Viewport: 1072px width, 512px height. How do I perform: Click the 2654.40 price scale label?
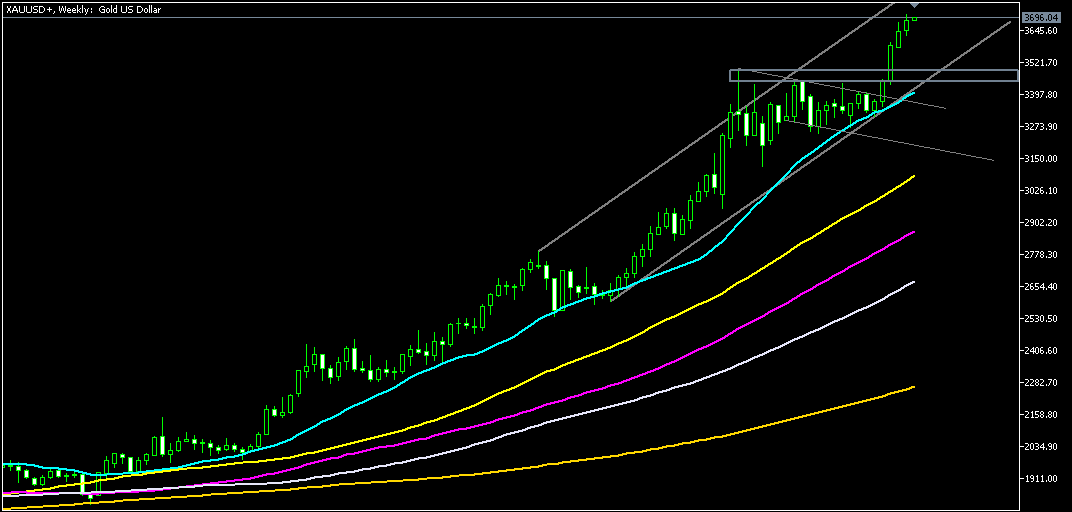click(x=1041, y=287)
